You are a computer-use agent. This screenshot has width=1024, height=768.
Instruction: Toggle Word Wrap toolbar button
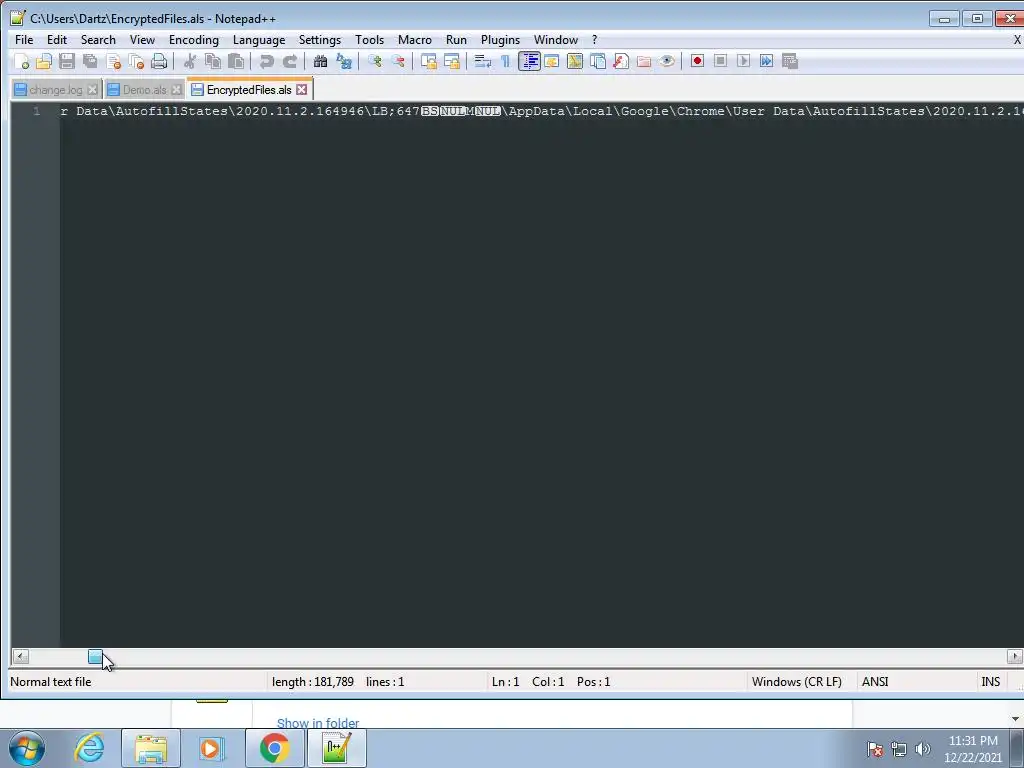(x=483, y=61)
